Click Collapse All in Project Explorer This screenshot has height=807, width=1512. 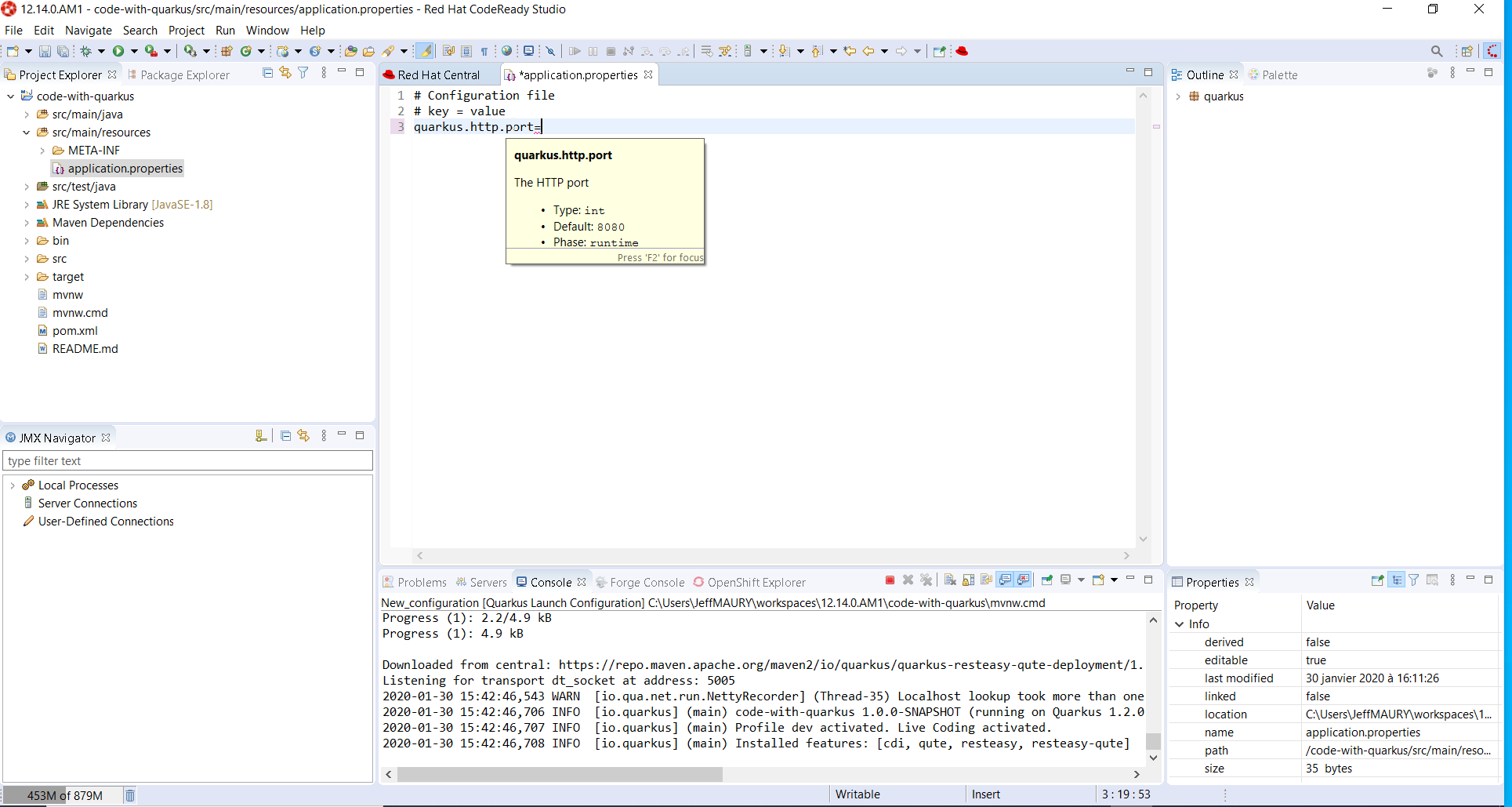click(x=267, y=73)
